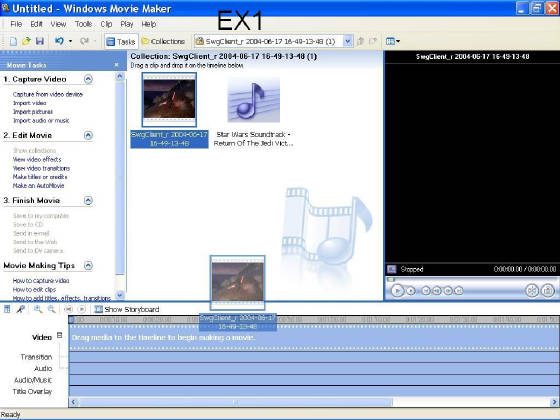Click the timeline horizontal scrollbar thumb

point(235,402)
